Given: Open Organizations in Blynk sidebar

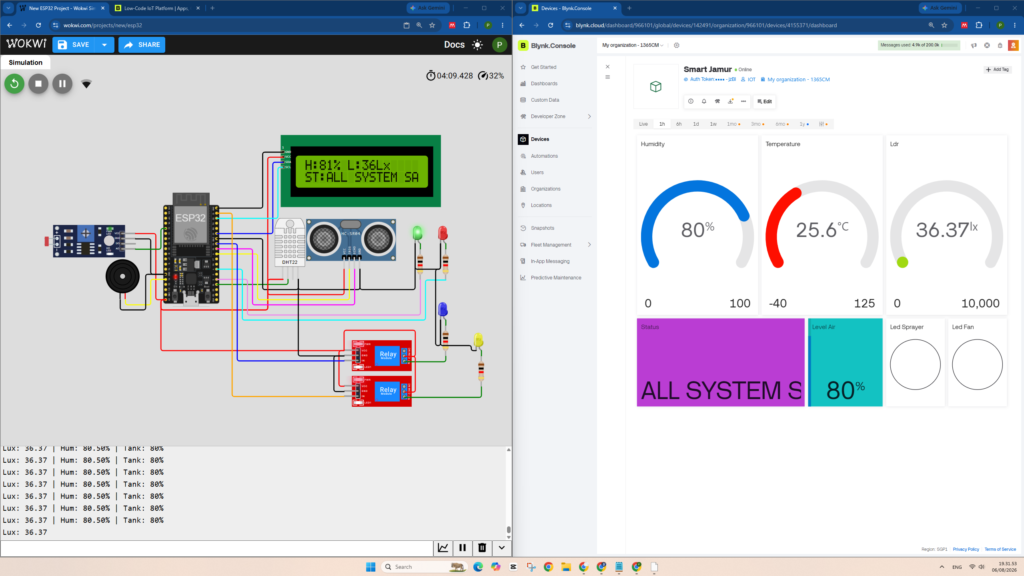Looking at the screenshot, I should point(545,189).
